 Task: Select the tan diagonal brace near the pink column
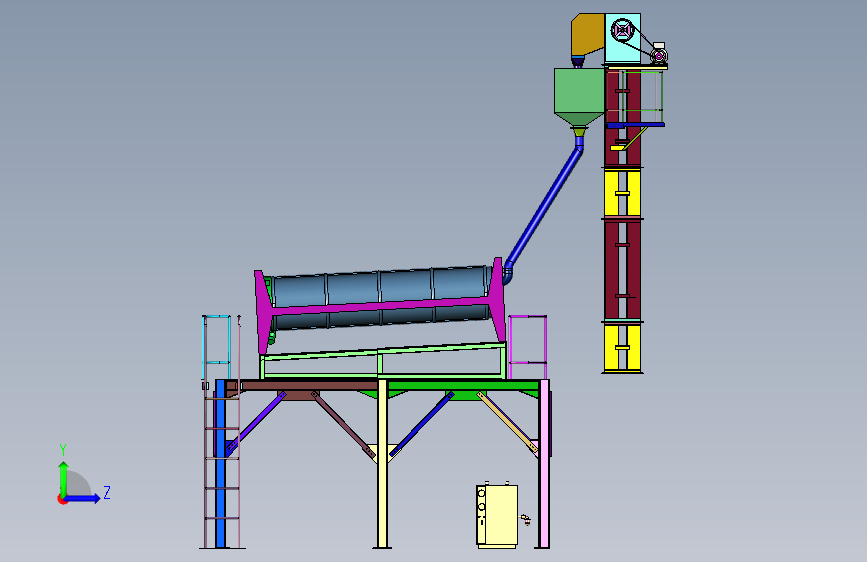(x=507, y=423)
